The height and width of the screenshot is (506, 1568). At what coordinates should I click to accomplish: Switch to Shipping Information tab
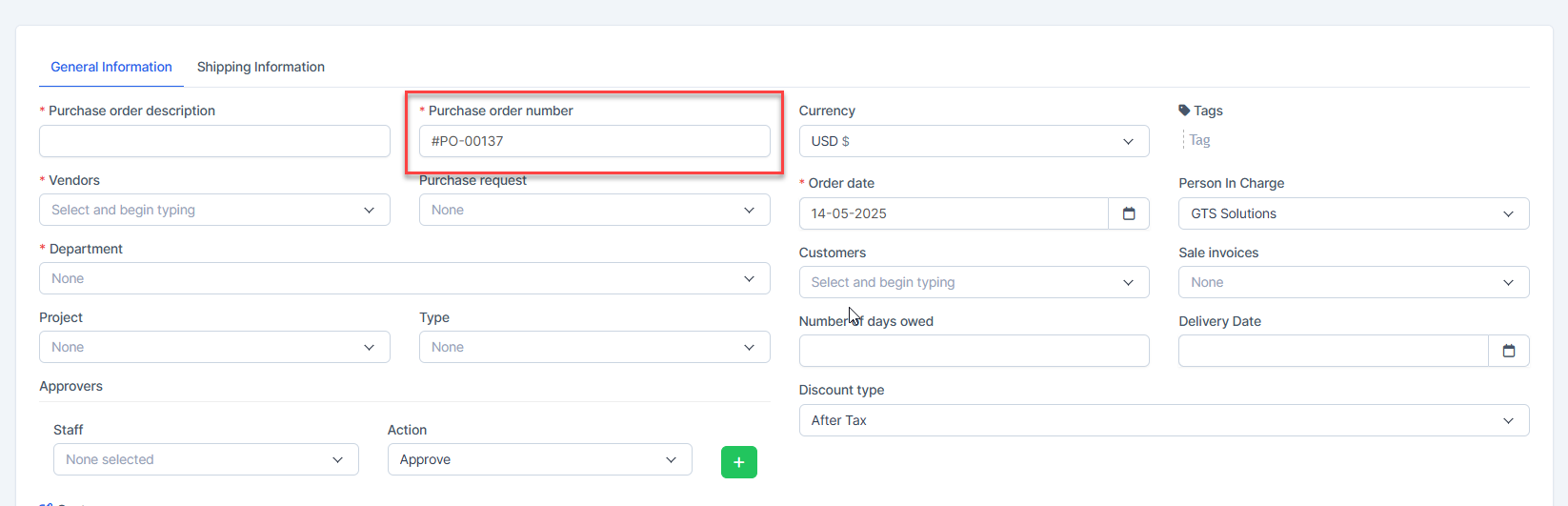coord(260,67)
